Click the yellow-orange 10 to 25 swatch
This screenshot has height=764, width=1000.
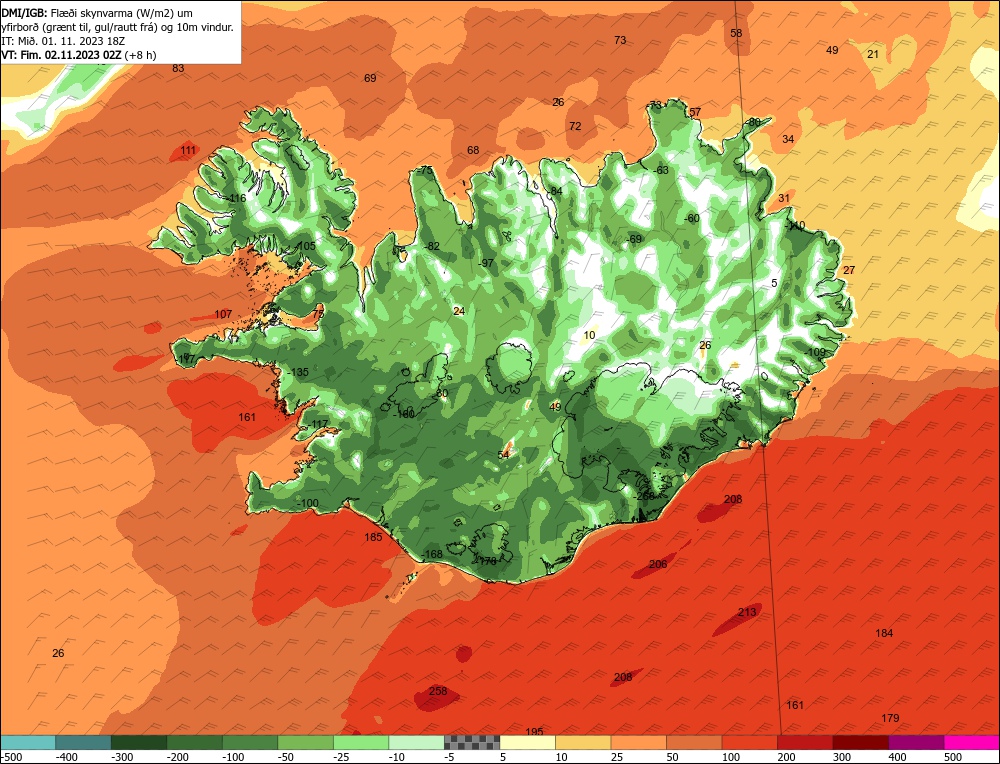pyautogui.click(x=583, y=742)
